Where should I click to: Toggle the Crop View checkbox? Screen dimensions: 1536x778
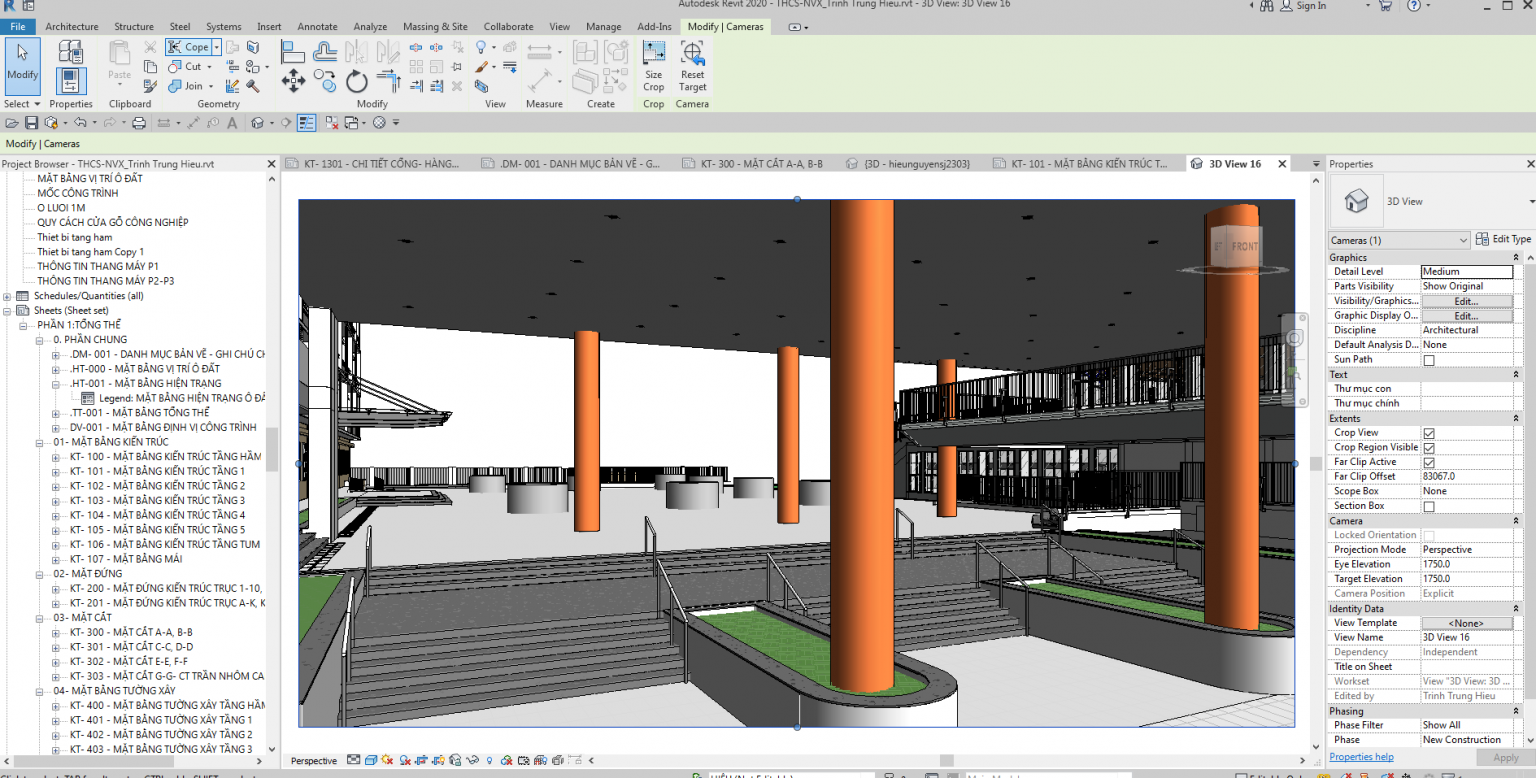(1427, 432)
